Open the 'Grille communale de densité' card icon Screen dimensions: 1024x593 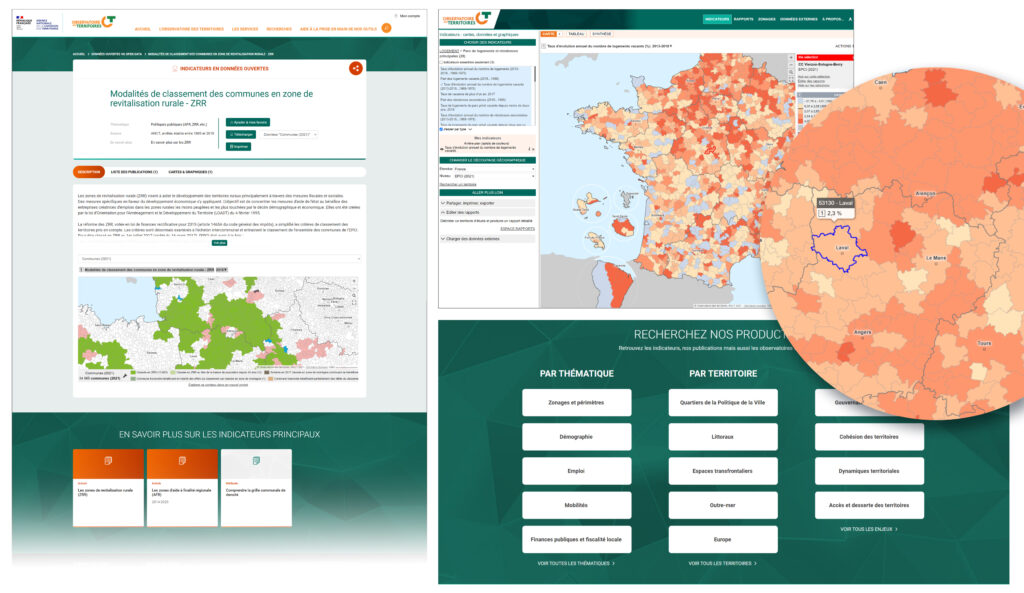[x=256, y=460]
